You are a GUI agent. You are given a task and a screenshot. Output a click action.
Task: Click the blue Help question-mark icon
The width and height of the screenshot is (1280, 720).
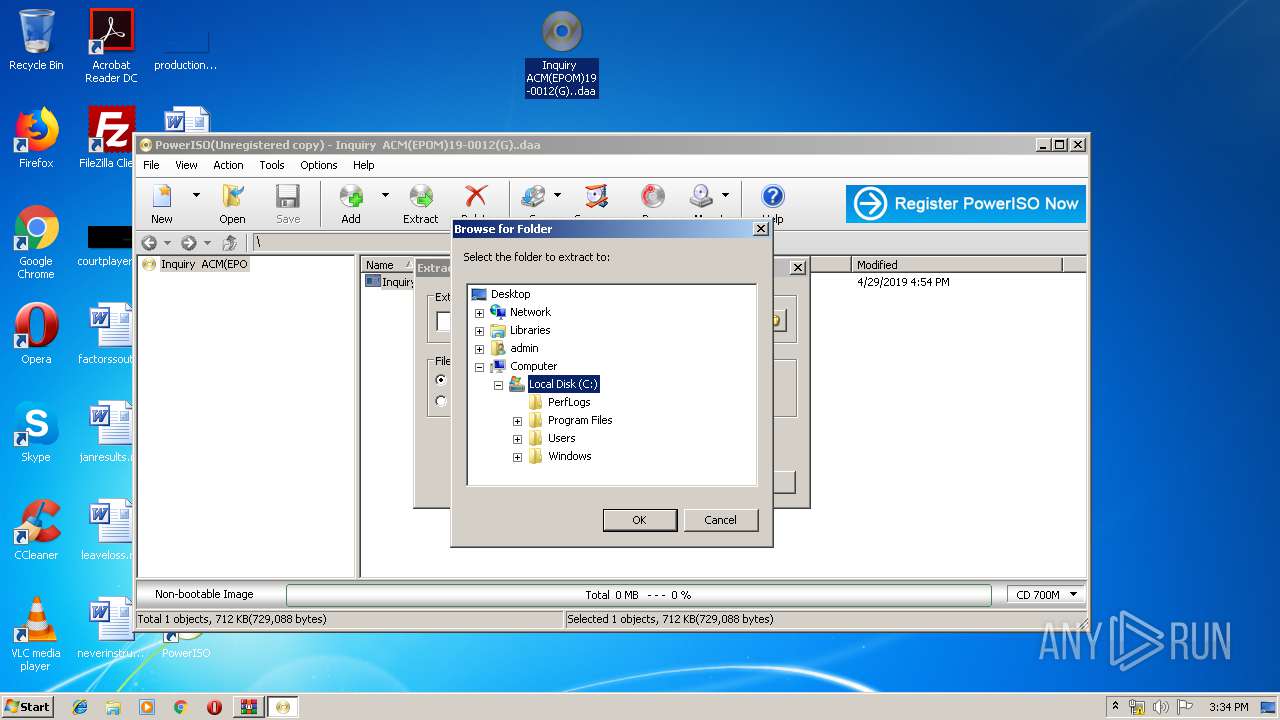773,198
